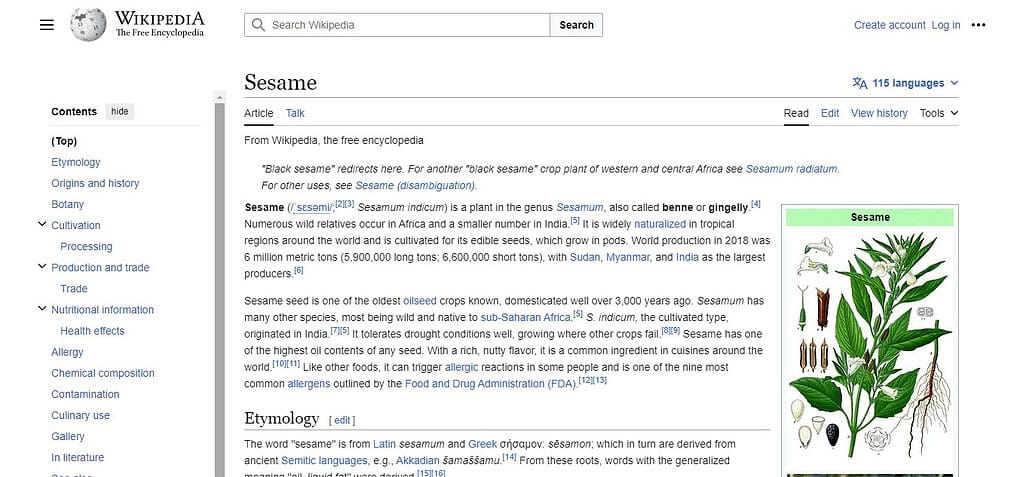Go to Gallery in contents
The image size is (1023, 477).
(x=68, y=437)
